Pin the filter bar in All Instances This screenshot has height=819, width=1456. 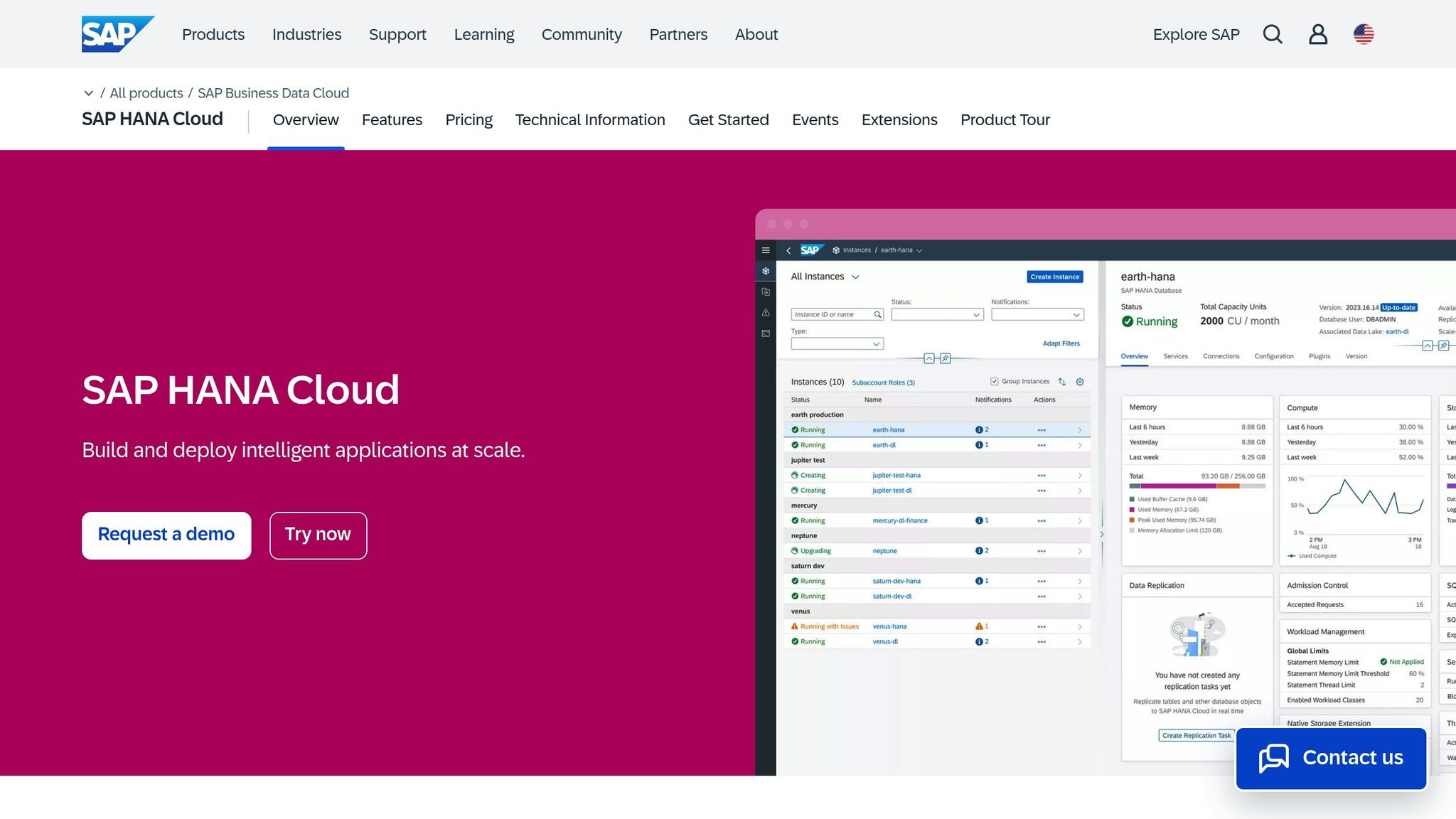pos(945,358)
